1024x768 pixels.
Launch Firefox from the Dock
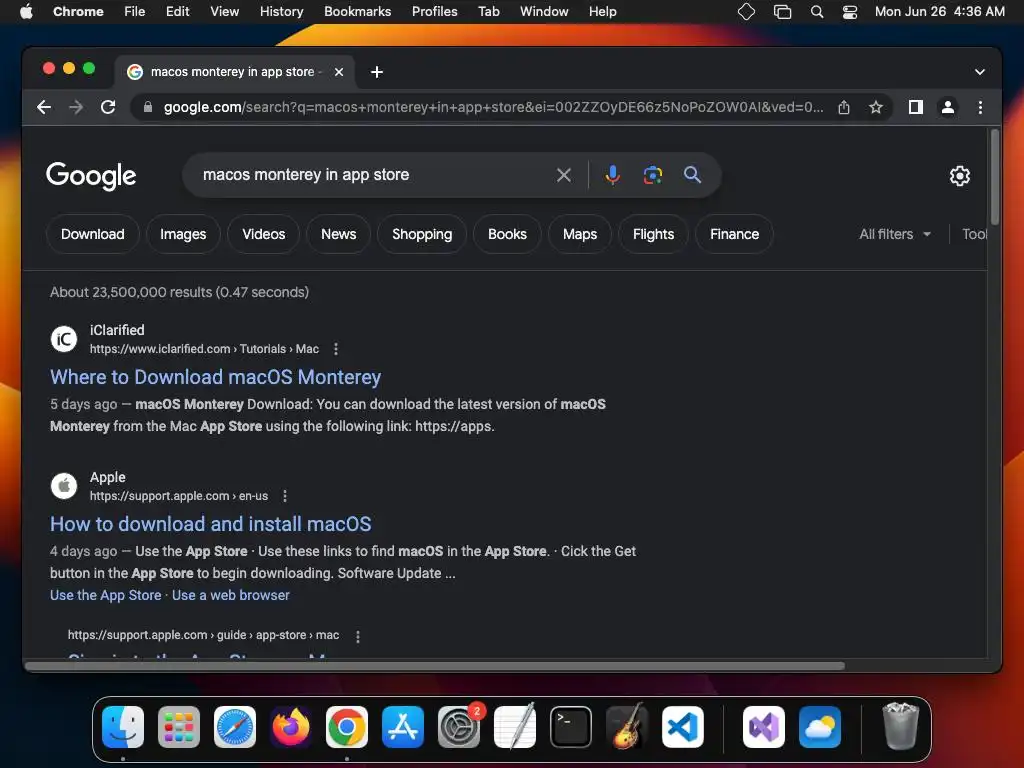(291, 727)
